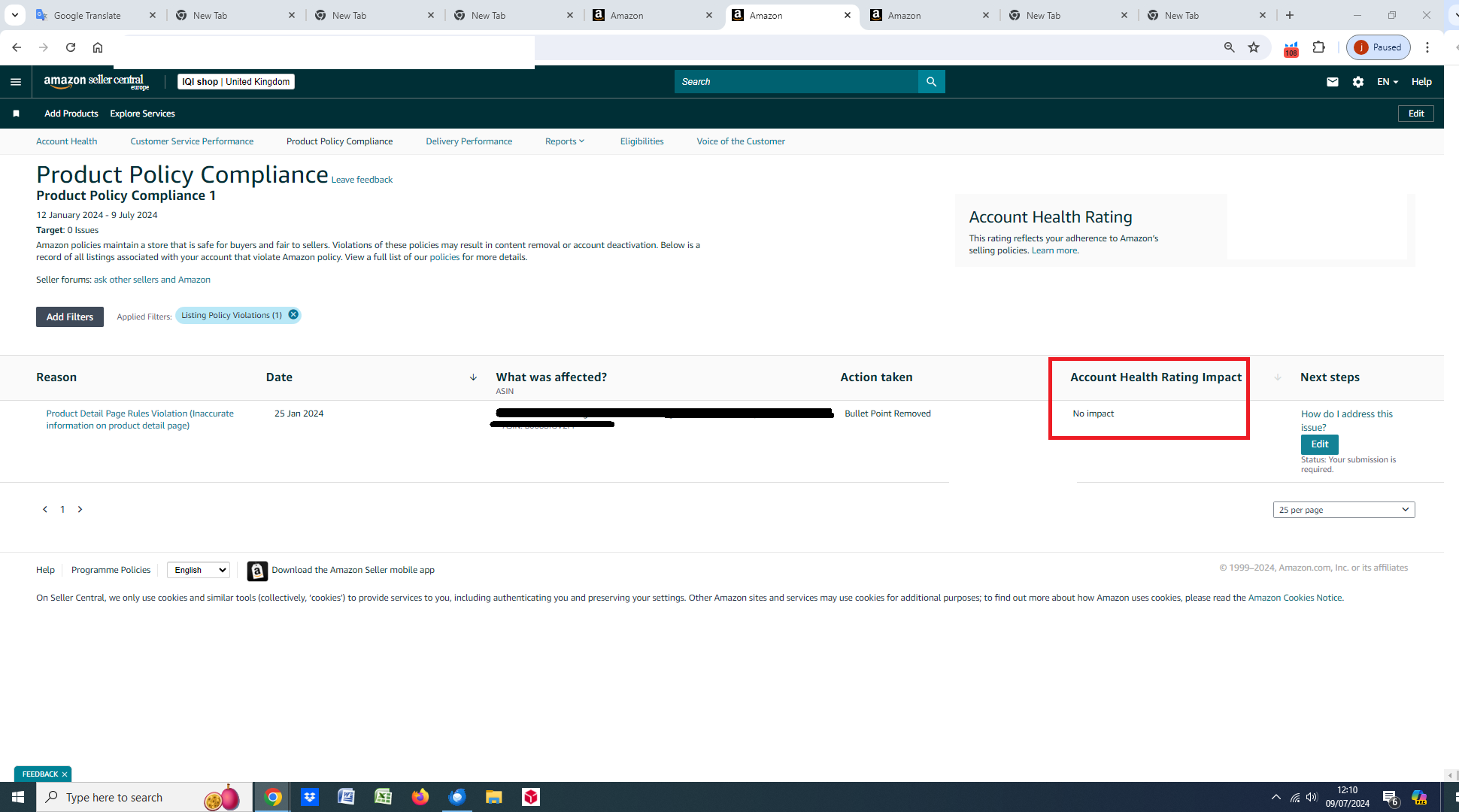Image resolution: width=1459 pixels, height=812 pixels.
Task: Go to browser home page
Action: coord(98,47)
